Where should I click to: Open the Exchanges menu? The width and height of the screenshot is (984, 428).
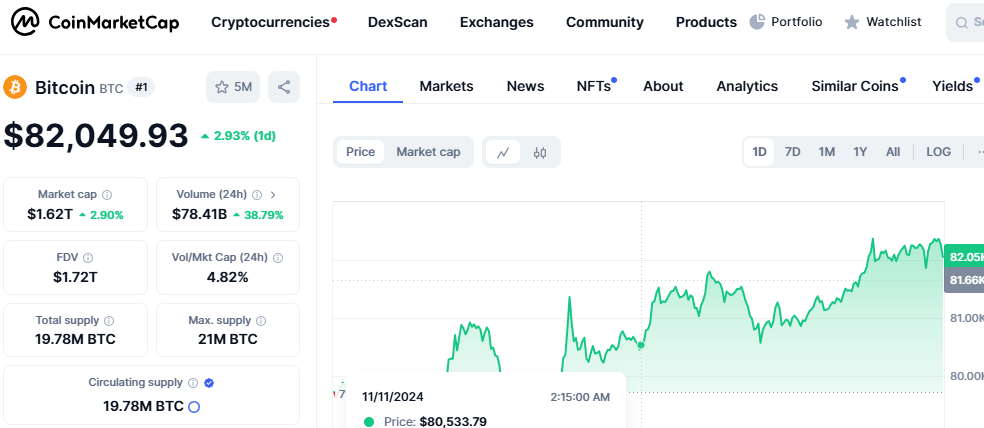tap(496, 23)
